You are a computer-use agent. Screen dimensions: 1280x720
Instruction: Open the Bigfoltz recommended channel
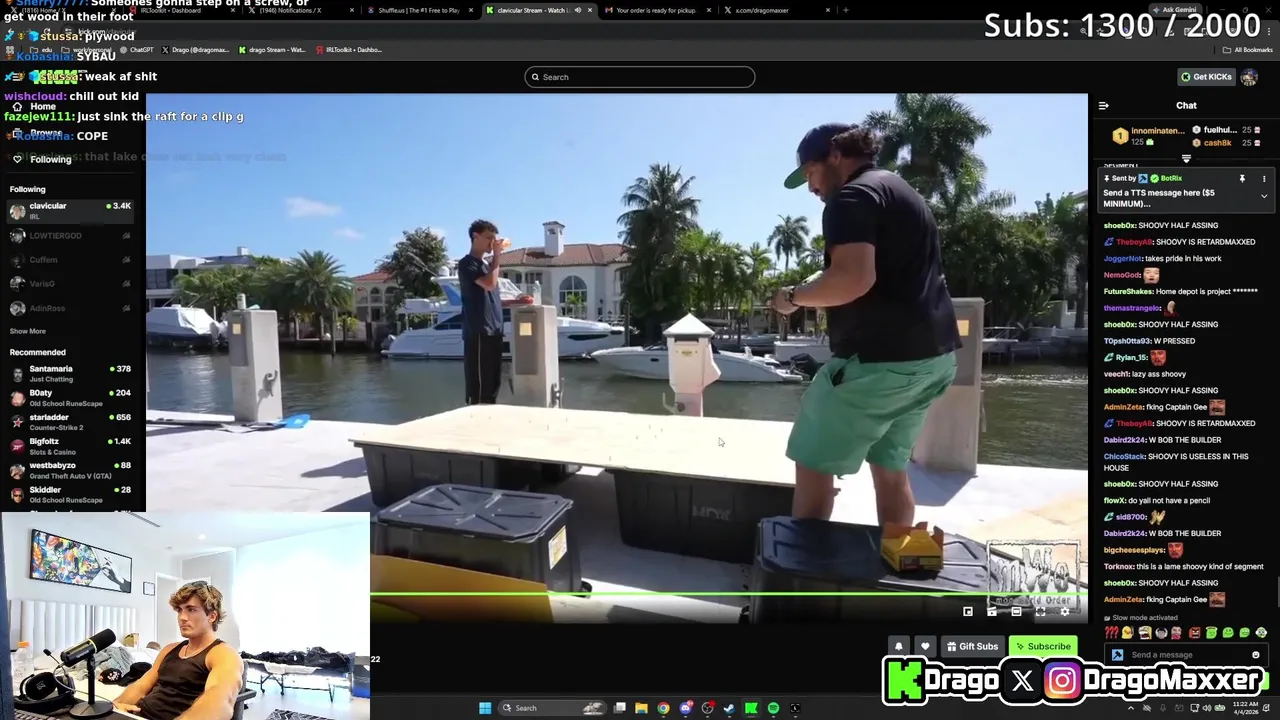coord(70,446)
